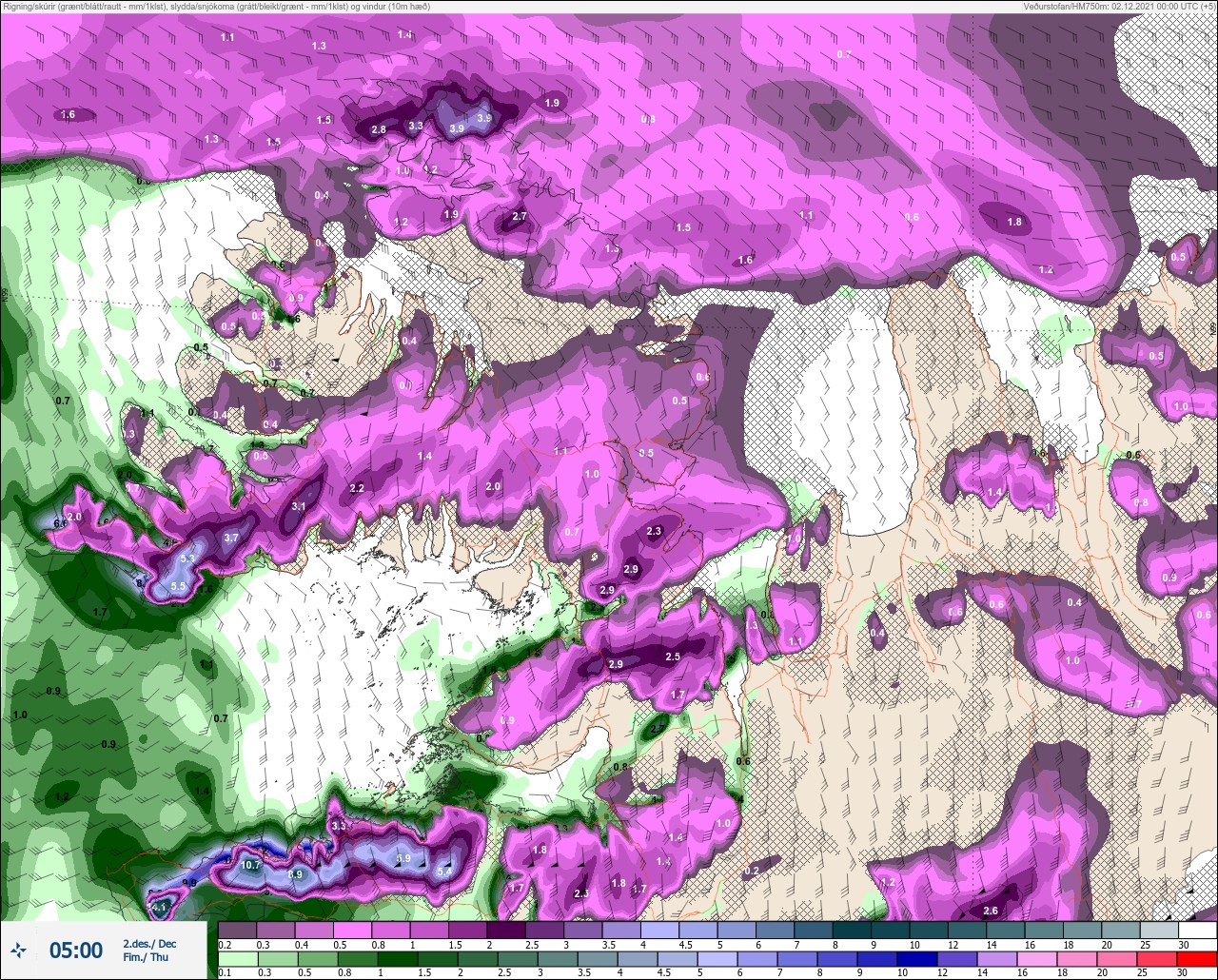The image size is (1218, 980).
Task: Click the Veðurstofan compass logo beside the time
Action: point(18,950)
